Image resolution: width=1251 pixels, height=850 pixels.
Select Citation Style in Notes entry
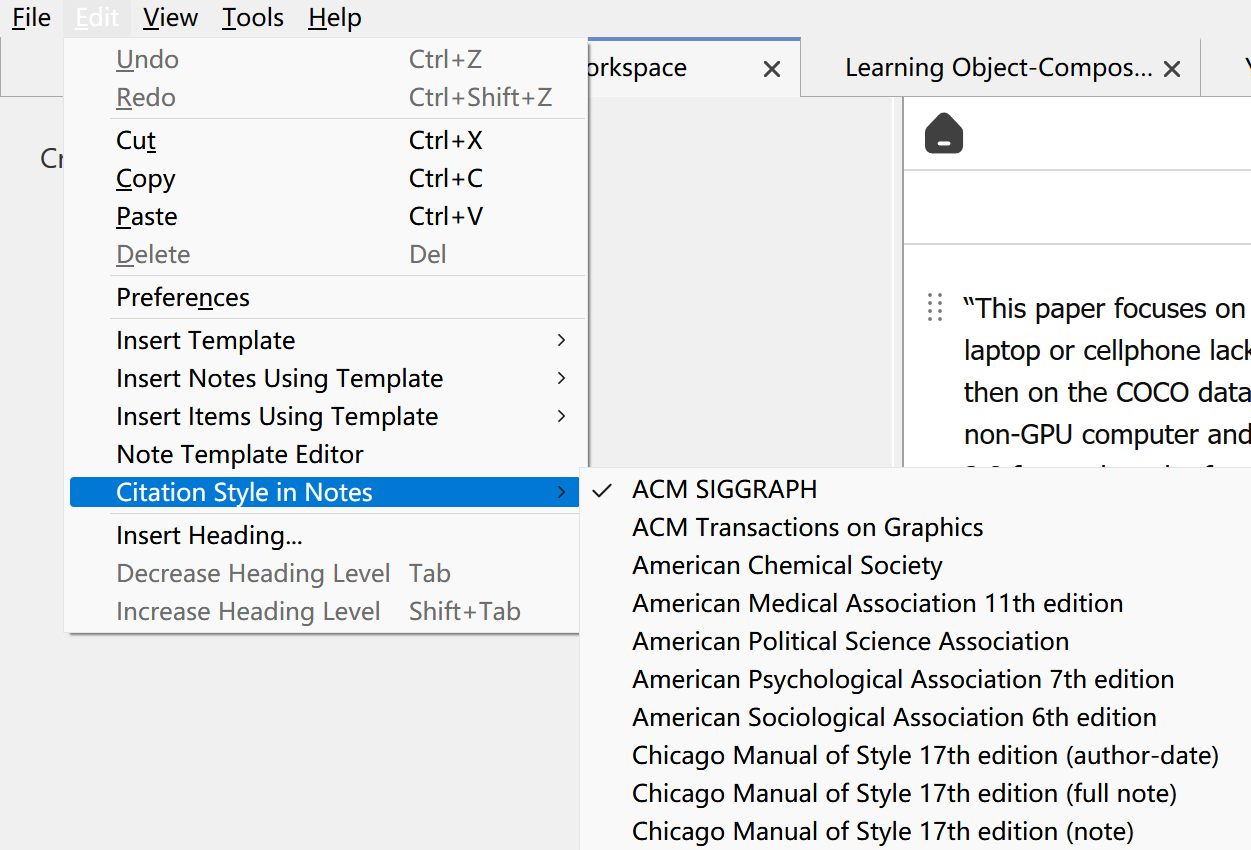(x=326, y=493)
